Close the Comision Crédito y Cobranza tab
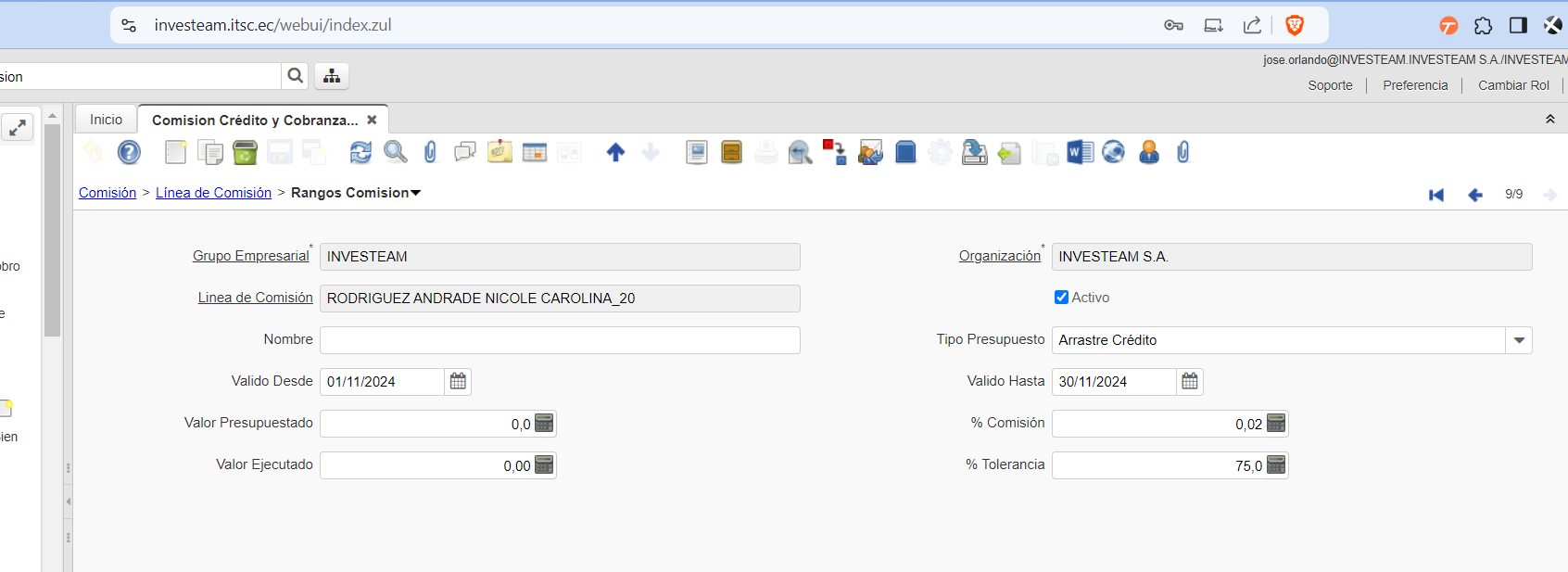 point(372,121)
